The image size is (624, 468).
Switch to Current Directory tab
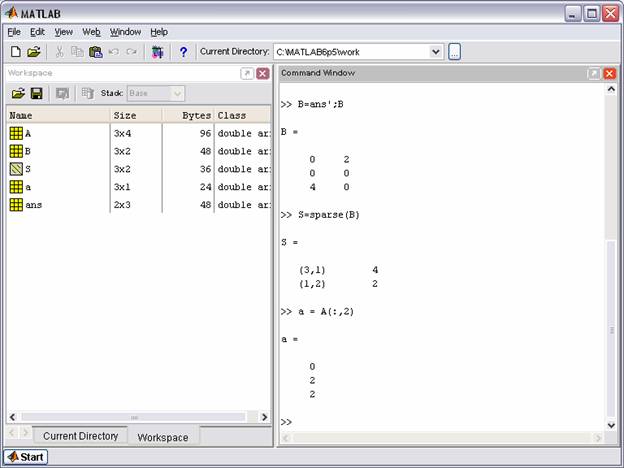80,436
